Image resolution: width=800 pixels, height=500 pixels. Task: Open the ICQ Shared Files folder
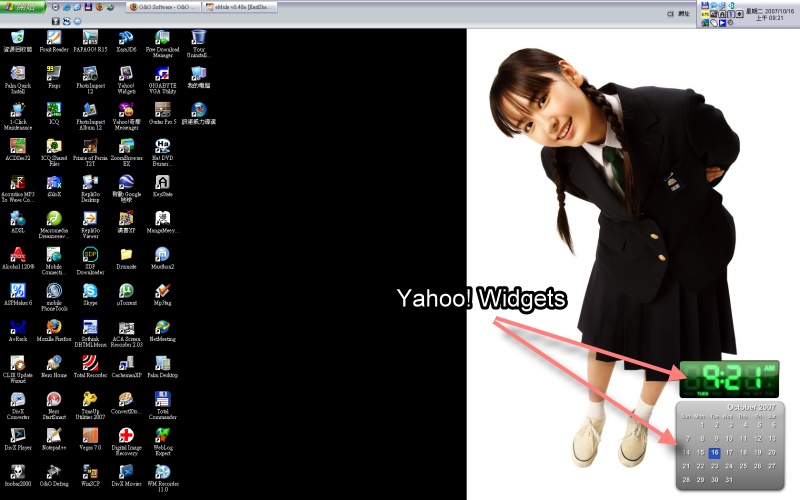54,152
